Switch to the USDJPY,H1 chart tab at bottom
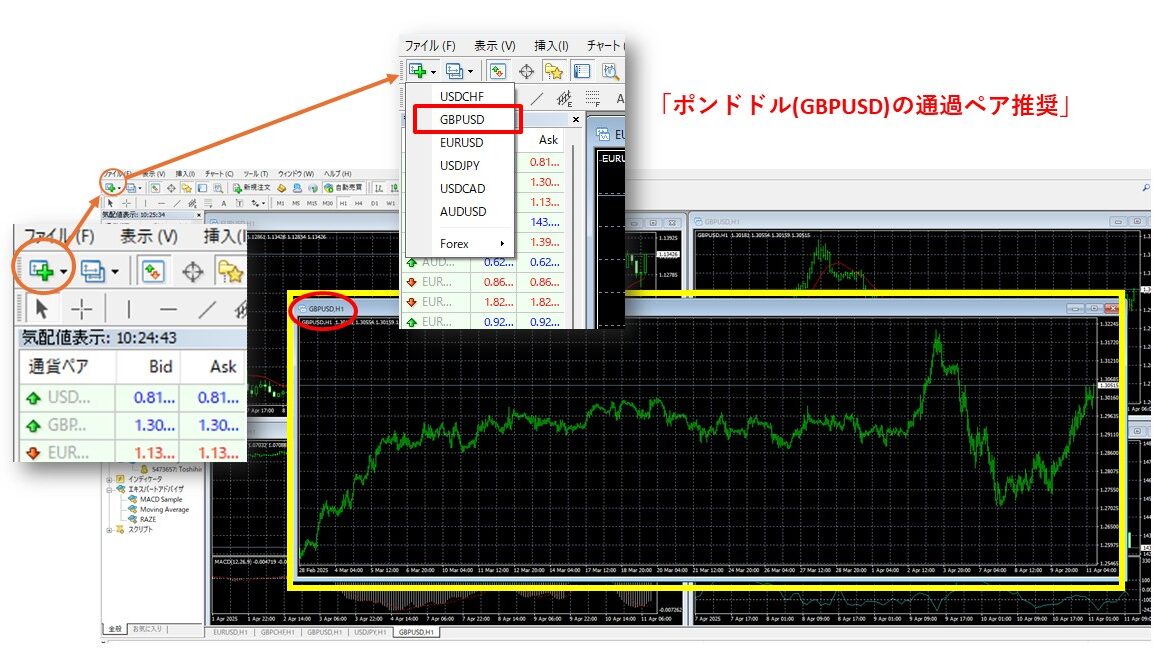 371,633
